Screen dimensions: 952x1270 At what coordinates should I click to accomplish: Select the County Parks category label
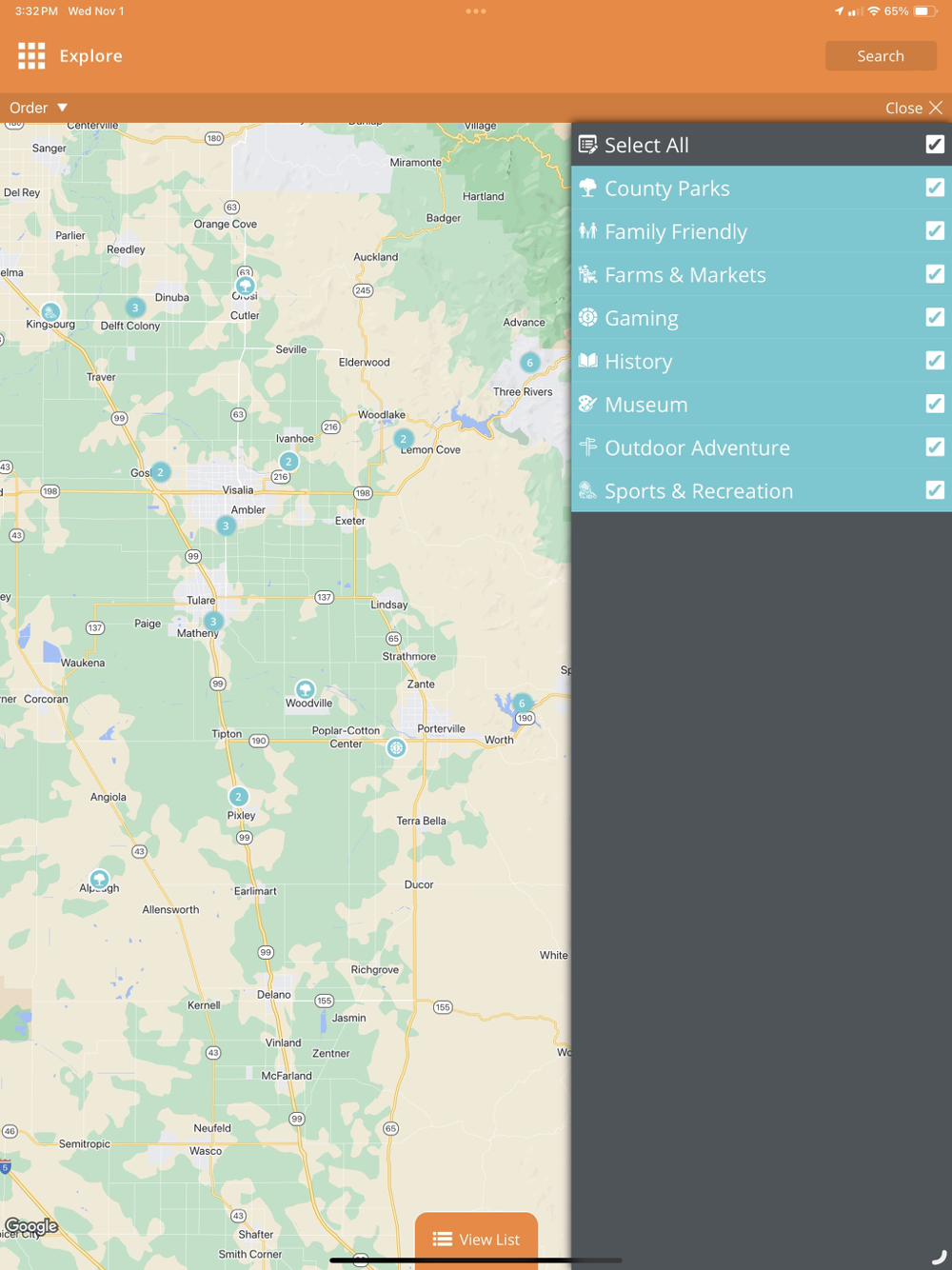(667, 189)
